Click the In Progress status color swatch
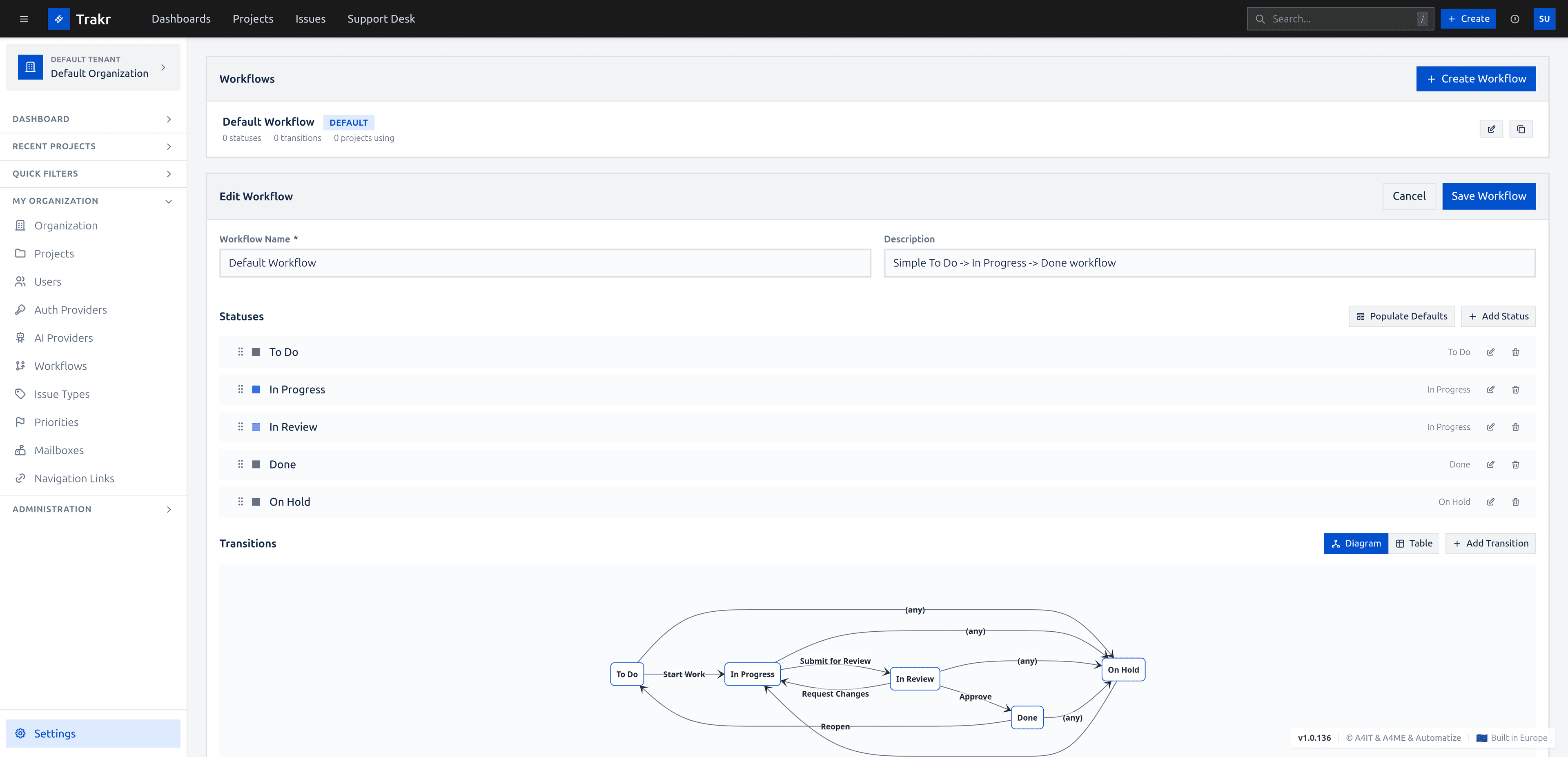 click(256, 389)
